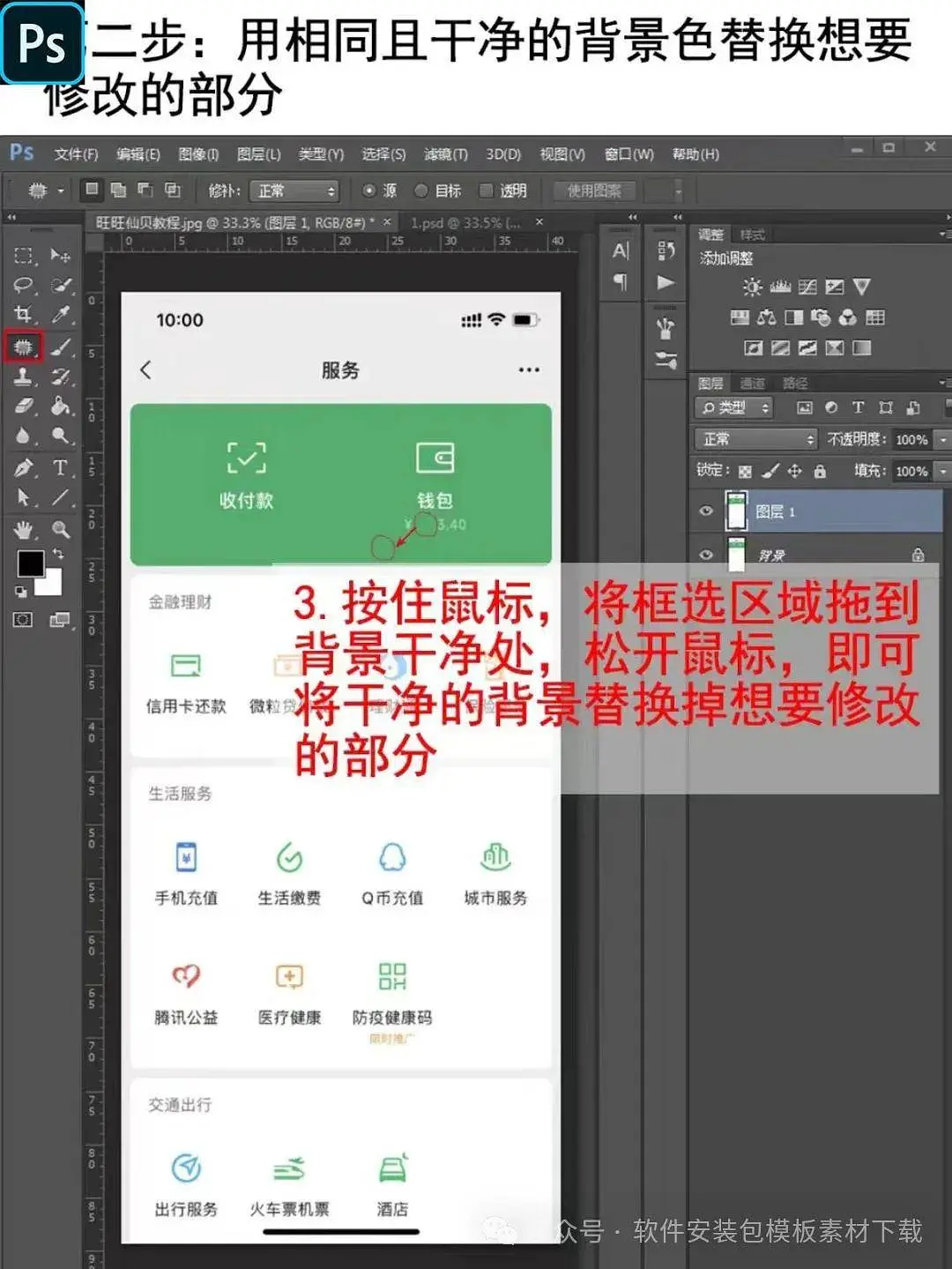Enable the 透明 (Transparent) checkbox
The image size is (952, 1269).
tap(486, 190)
